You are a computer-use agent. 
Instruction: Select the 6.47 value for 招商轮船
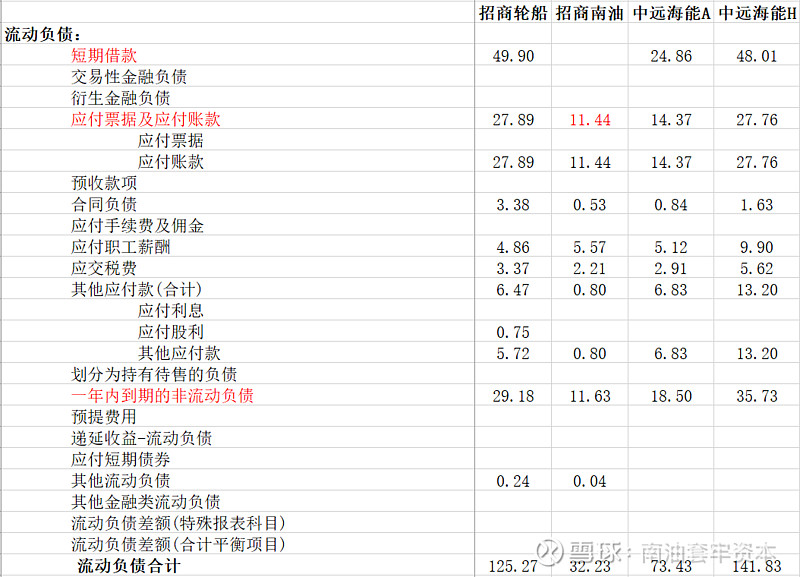[513, 290]
